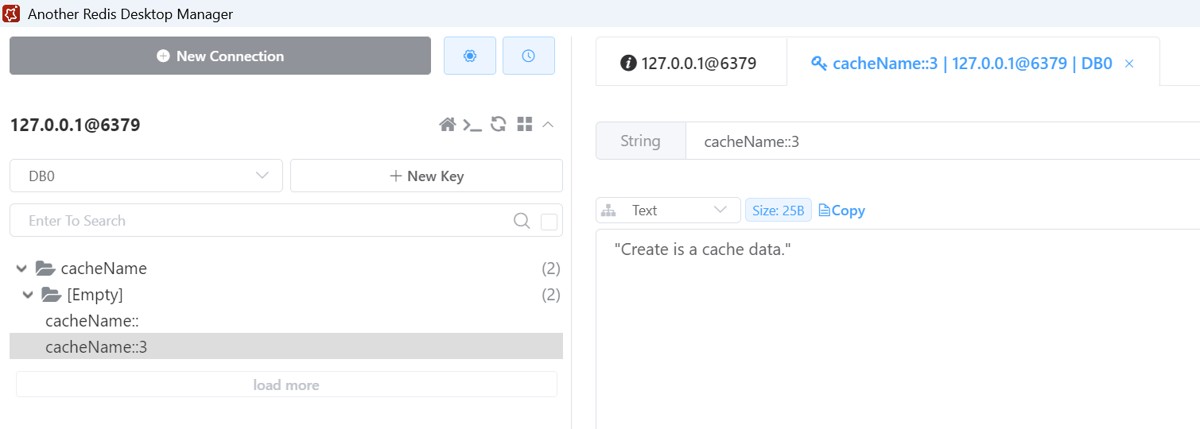The image size is (1200, 429).
Task: Open the Text format dropdown
Action: click(x=668, y=210)
